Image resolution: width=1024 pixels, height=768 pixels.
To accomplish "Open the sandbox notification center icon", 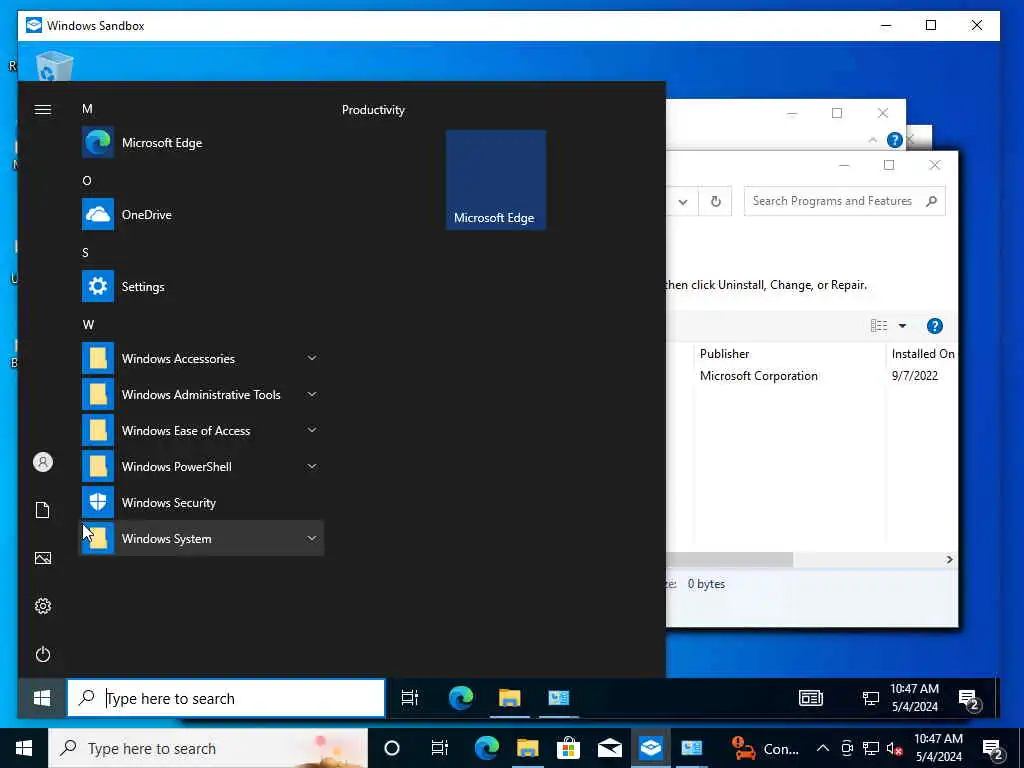I will point(970,699).
